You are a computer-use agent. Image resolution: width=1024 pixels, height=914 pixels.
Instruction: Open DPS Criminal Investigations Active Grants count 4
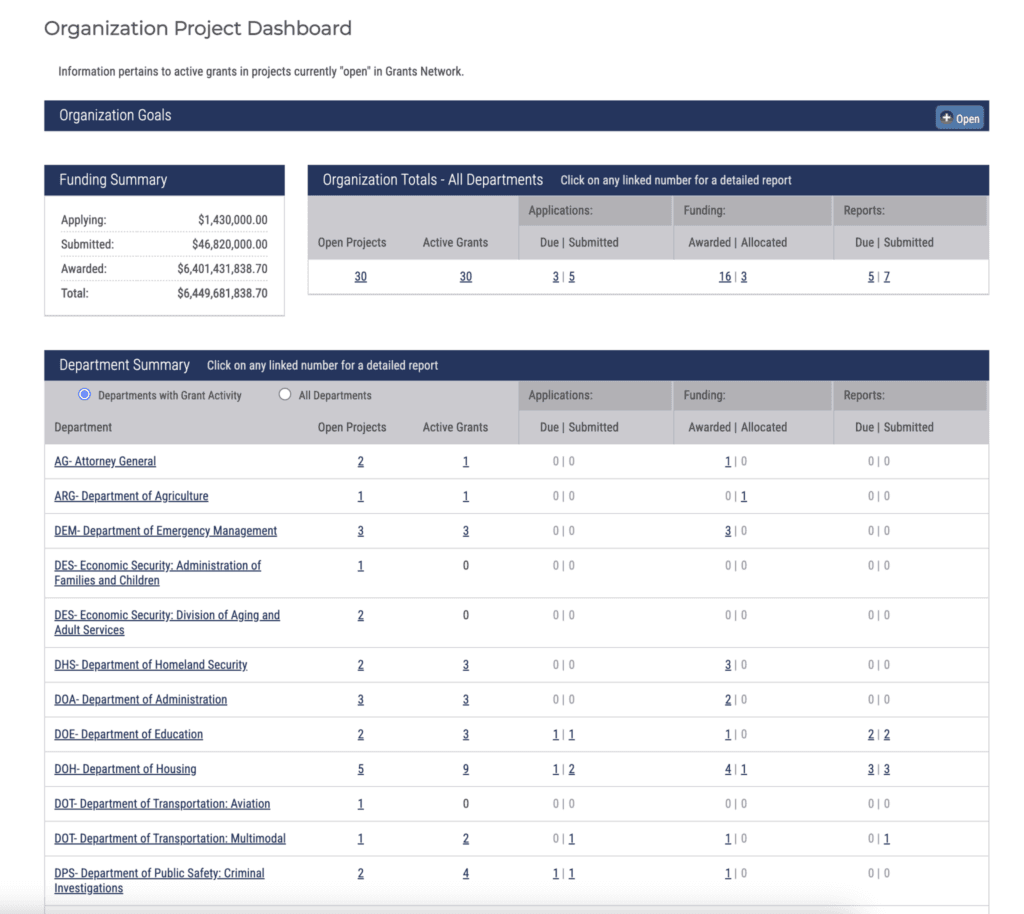tap(466, 874)
